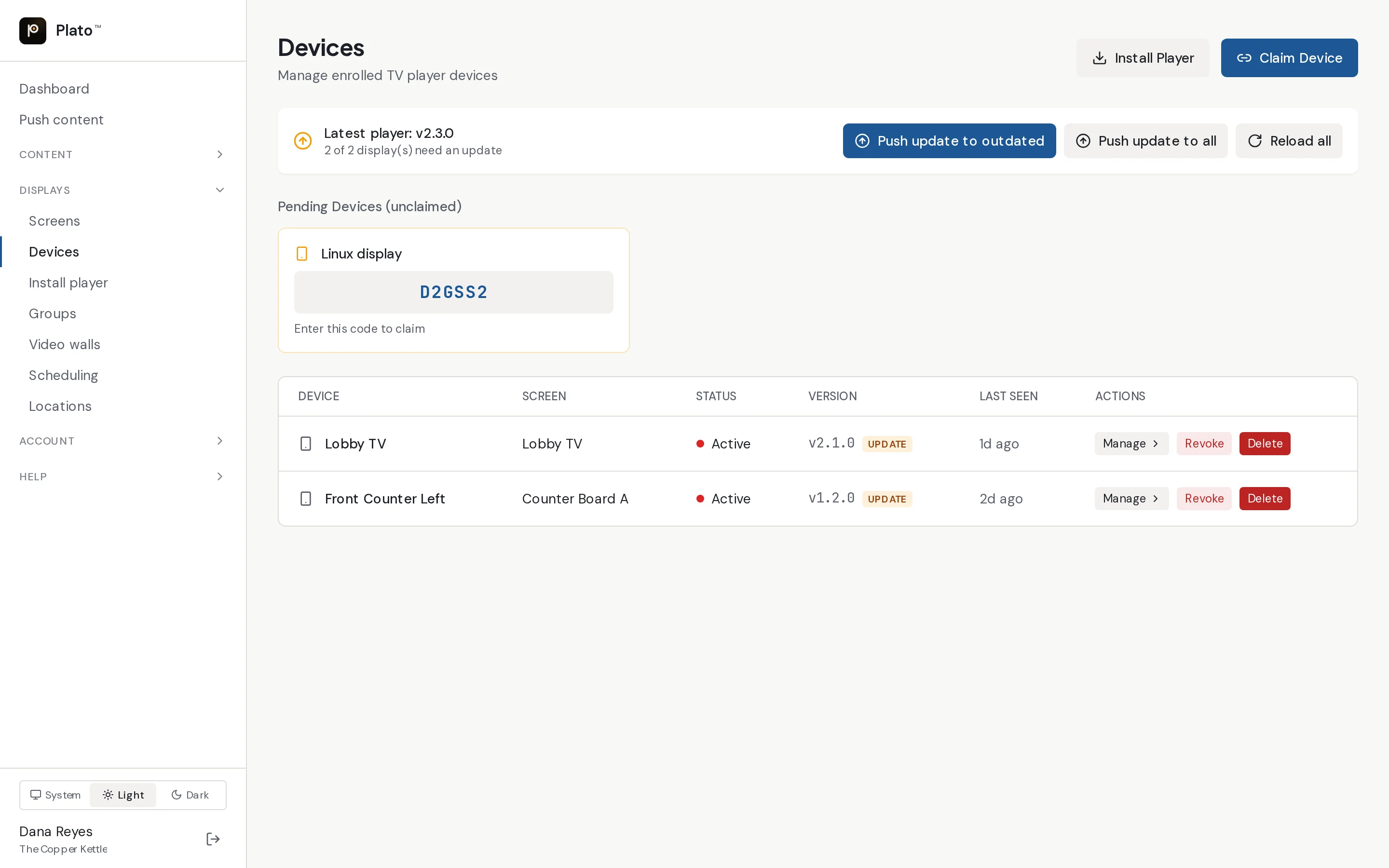
Task: Expand the HELP section
Action: coord(123,476)
